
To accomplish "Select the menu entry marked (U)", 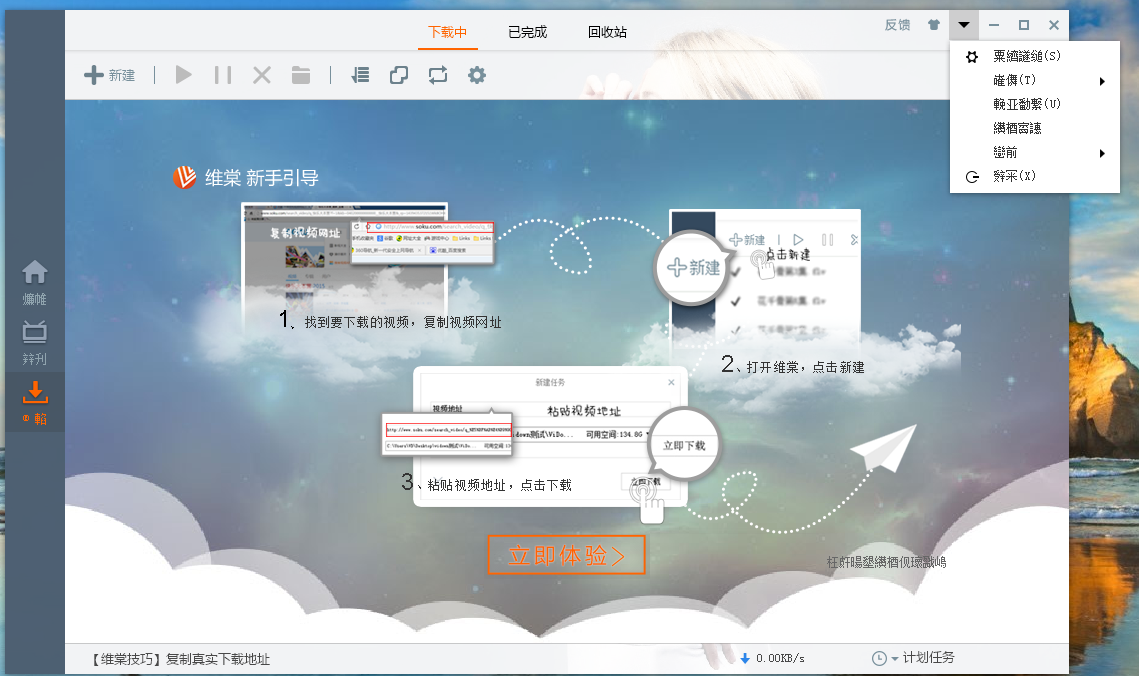I will pos(1034,104).
